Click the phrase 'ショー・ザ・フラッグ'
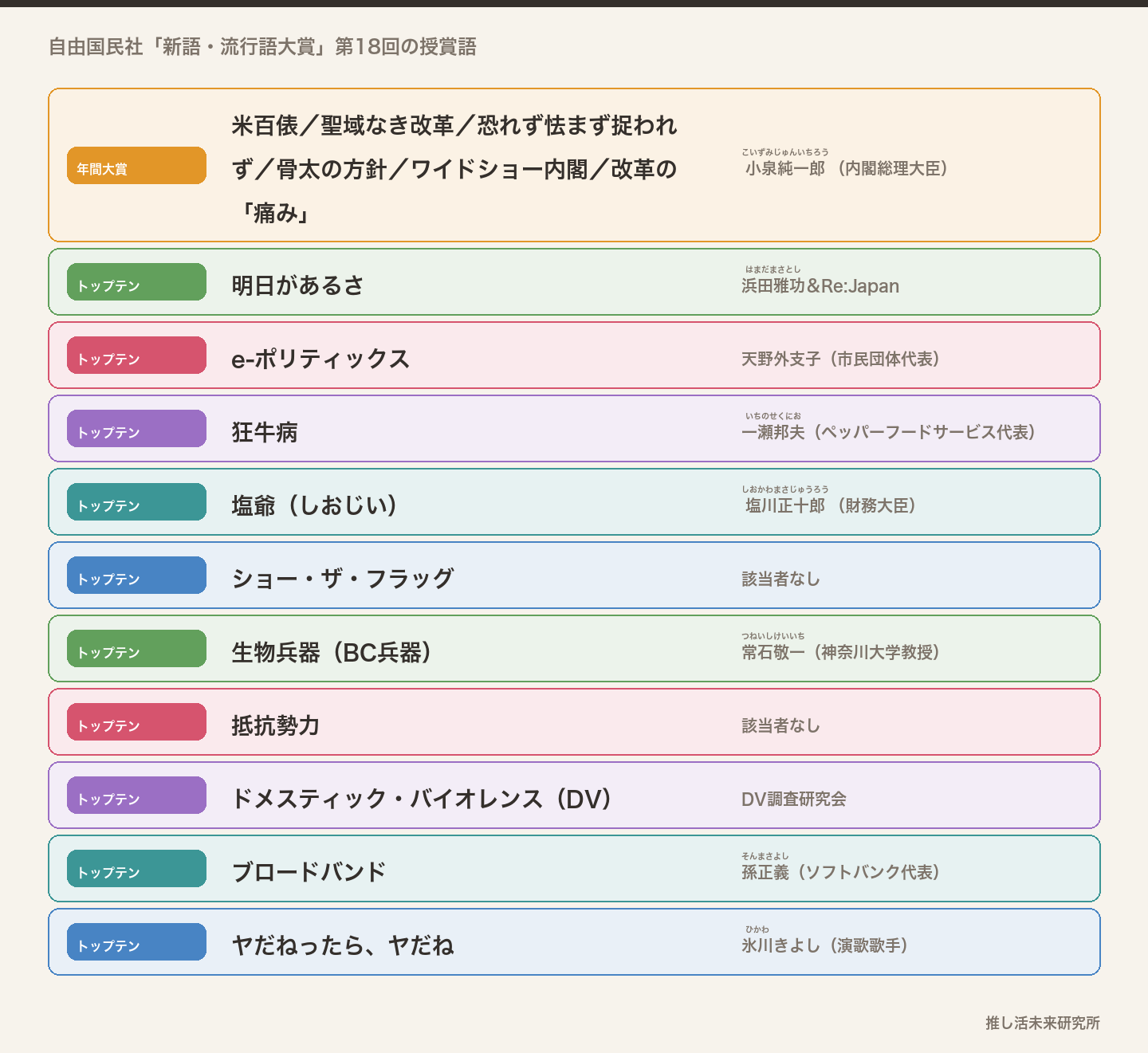Viewport: 1148px width, 1053px height. click(x=343, y=579)
